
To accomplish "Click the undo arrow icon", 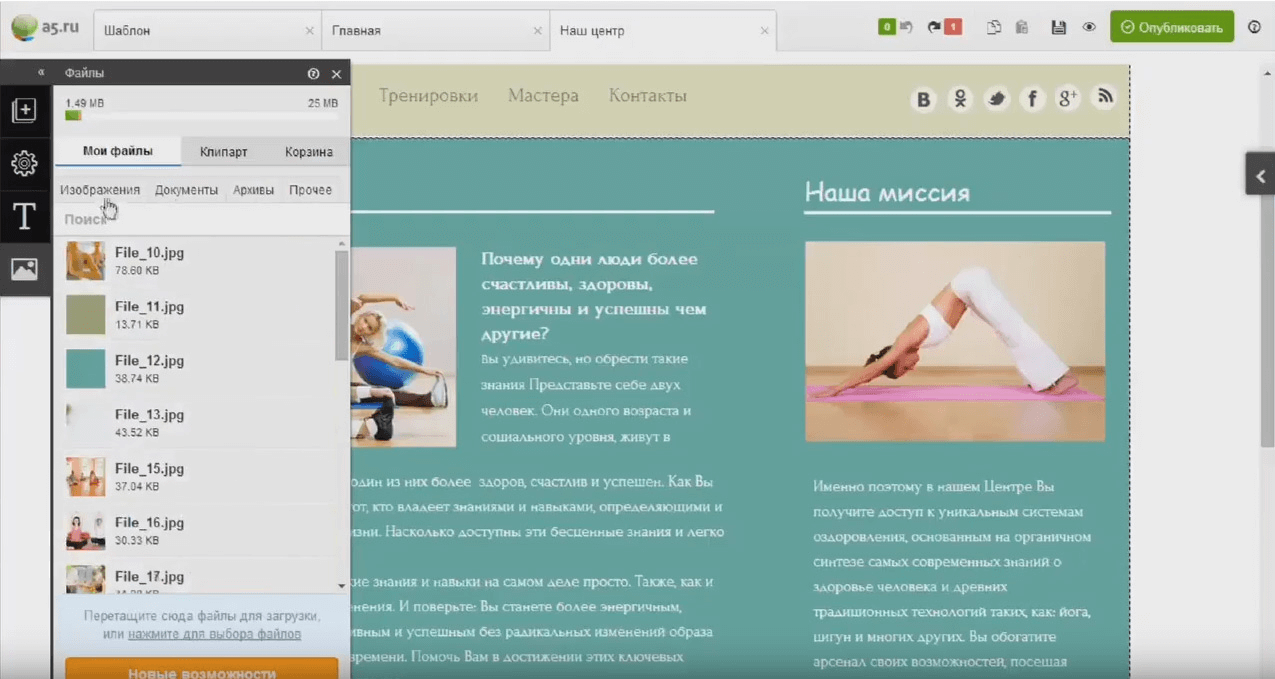I will pyautogui.click(x=906, y=28).
